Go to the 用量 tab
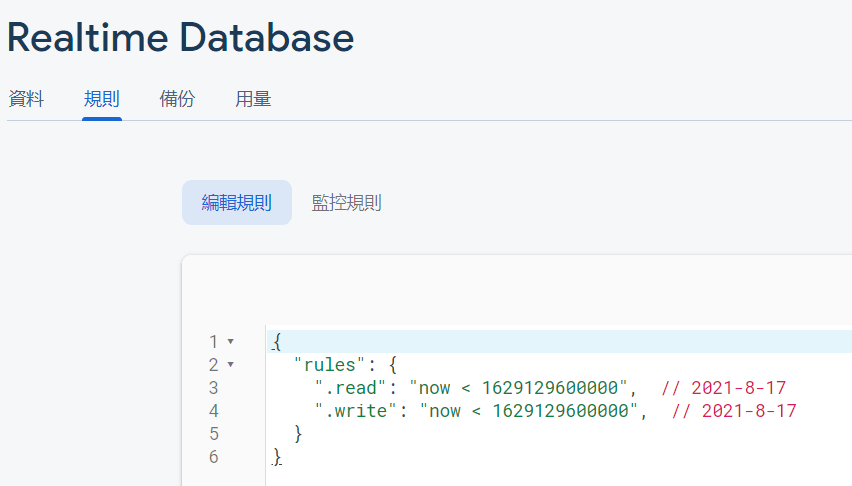This screenshot has width=852, height=486. [253, 99]
